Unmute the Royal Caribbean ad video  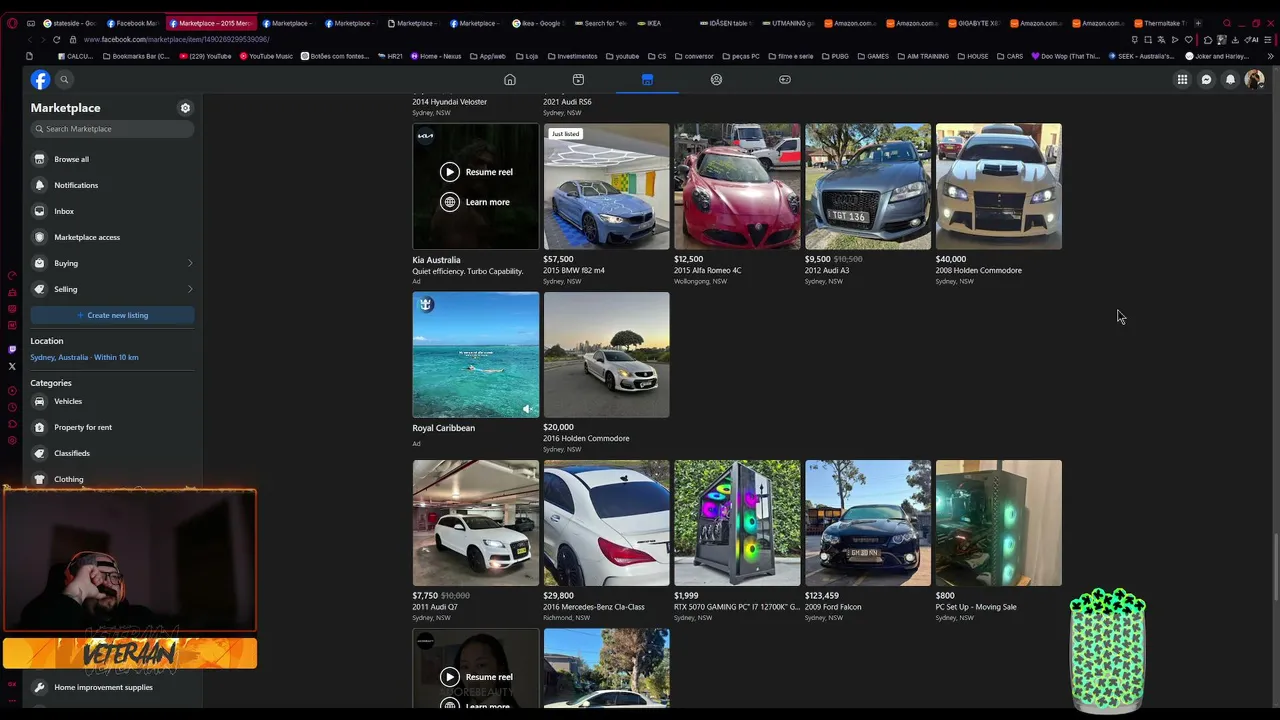527,408
